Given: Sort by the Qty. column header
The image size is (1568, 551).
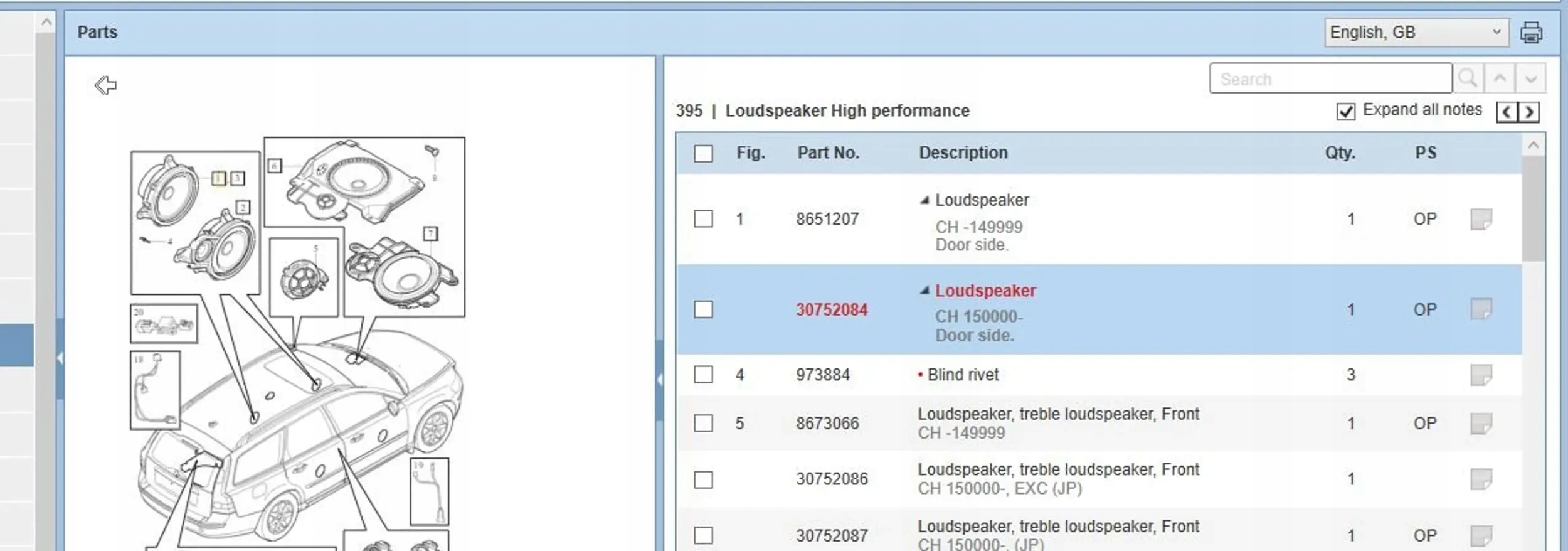Looking at the screenshot, I should coord(1340,152).
